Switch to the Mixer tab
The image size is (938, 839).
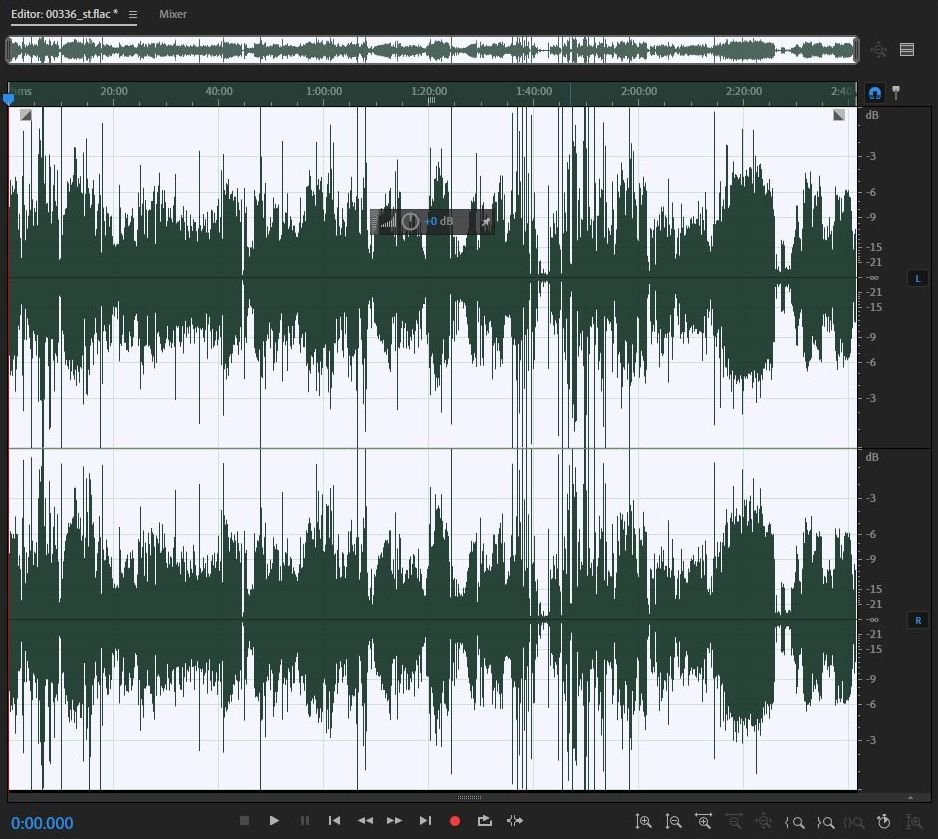[173, 15]
